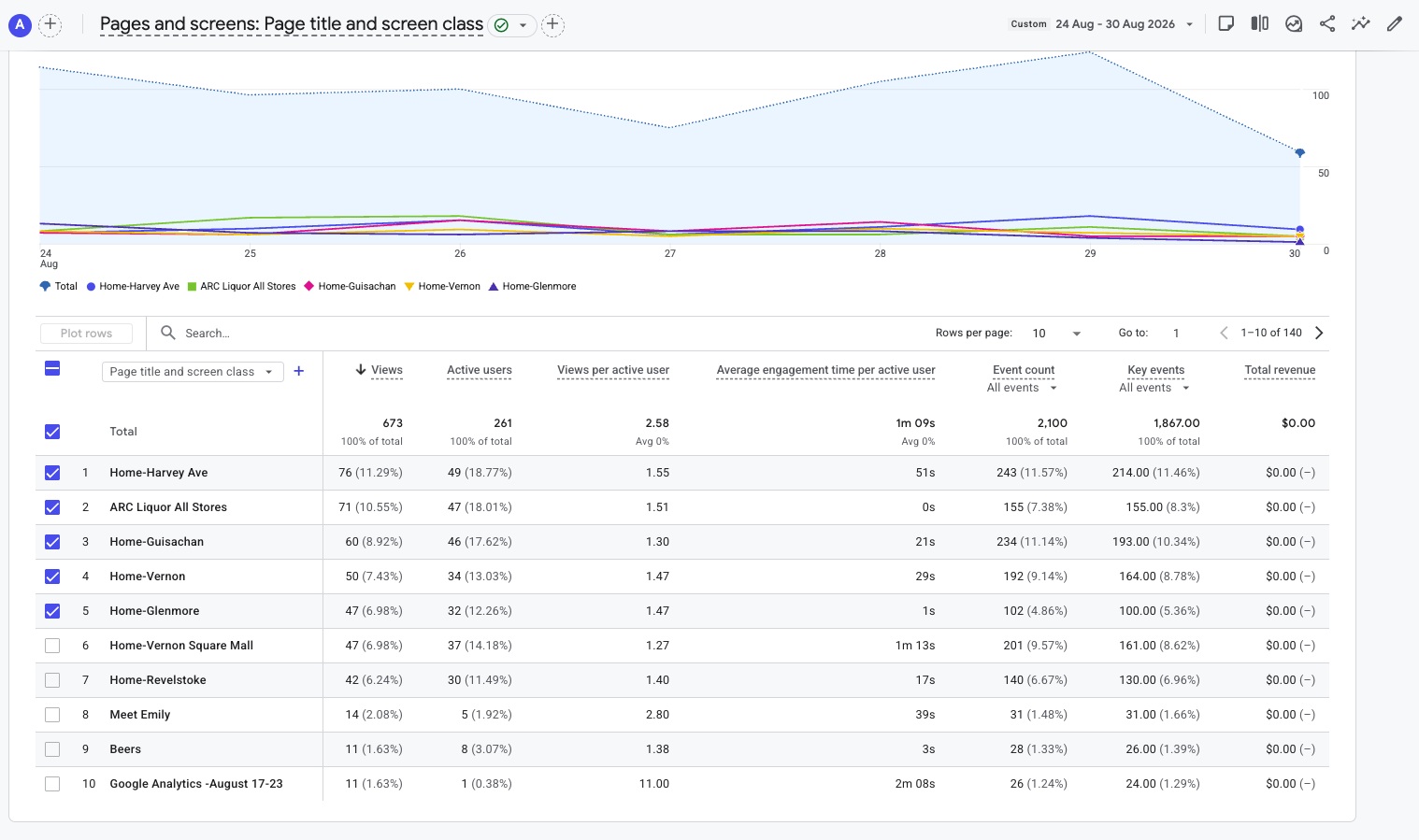Check the Home-Vernon Square Mall row checkbox
The width and height of the screenshot is (1419, 840).
(x=52, y=646)
